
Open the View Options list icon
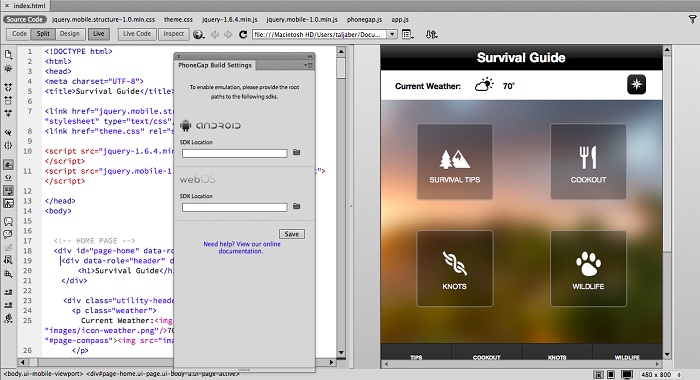click(407, 34)
